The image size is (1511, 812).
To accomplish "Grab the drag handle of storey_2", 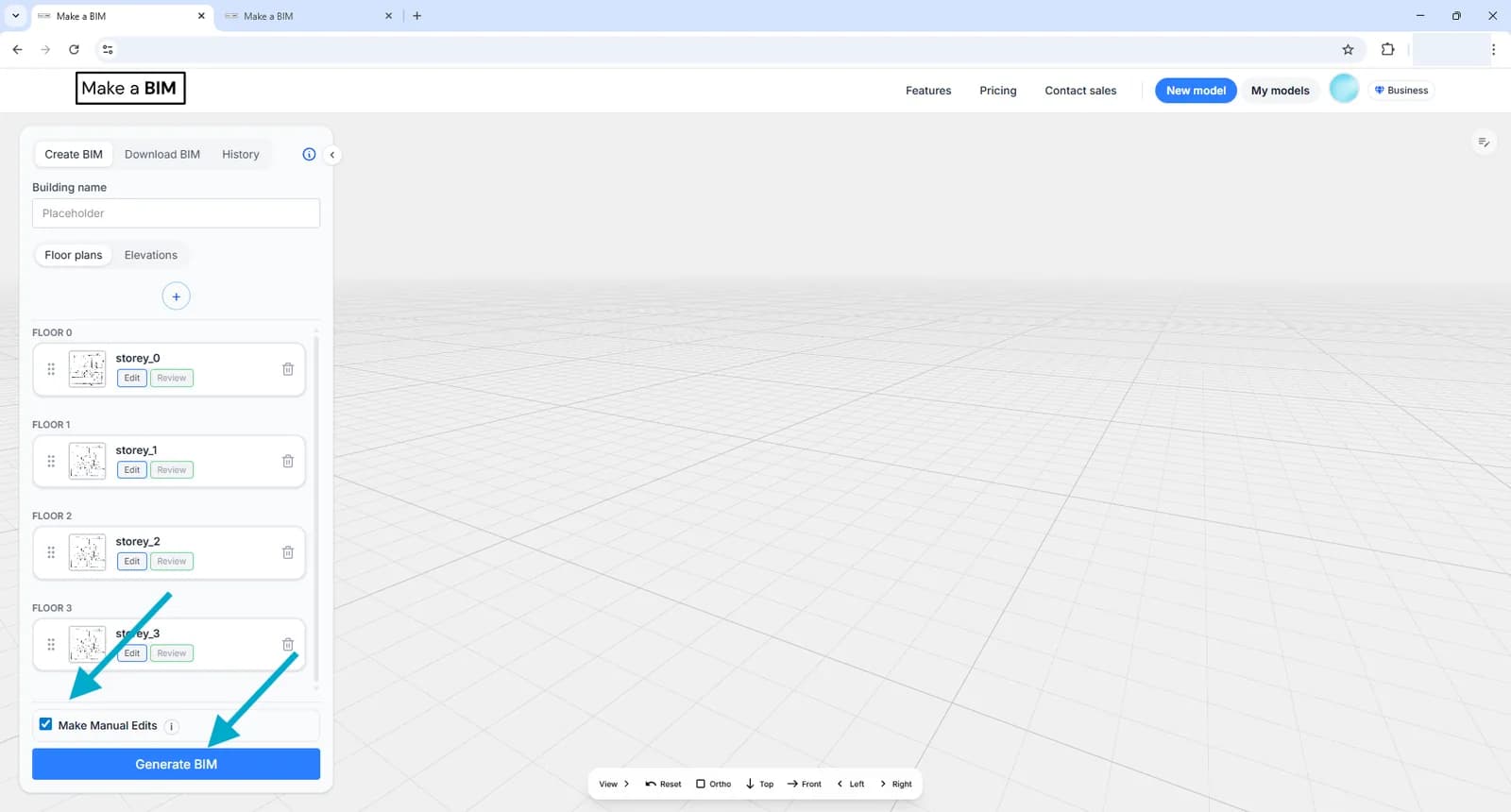I will [x=51, y=552].
